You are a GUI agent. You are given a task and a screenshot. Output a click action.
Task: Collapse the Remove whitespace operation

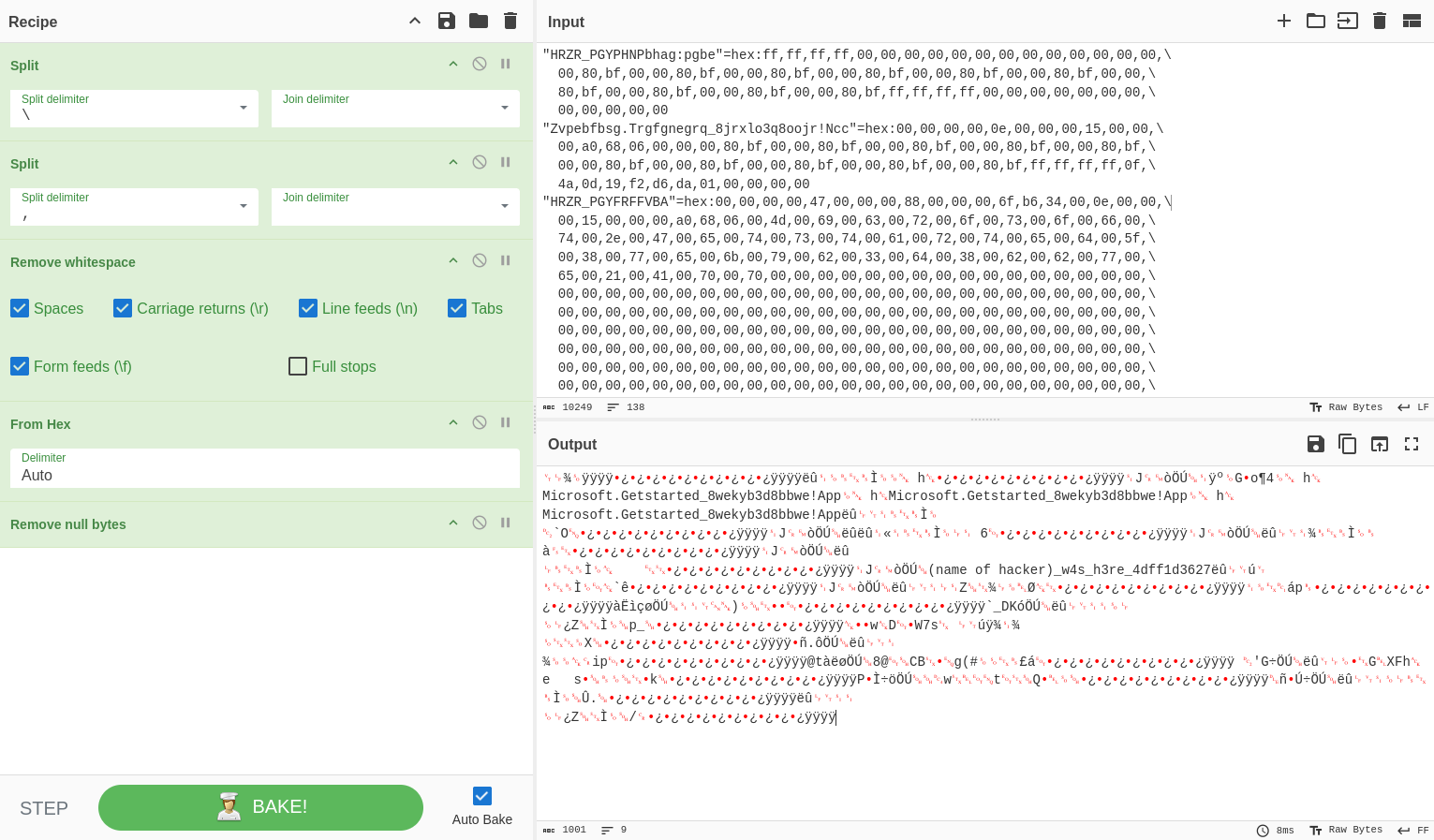click(453, 260)
